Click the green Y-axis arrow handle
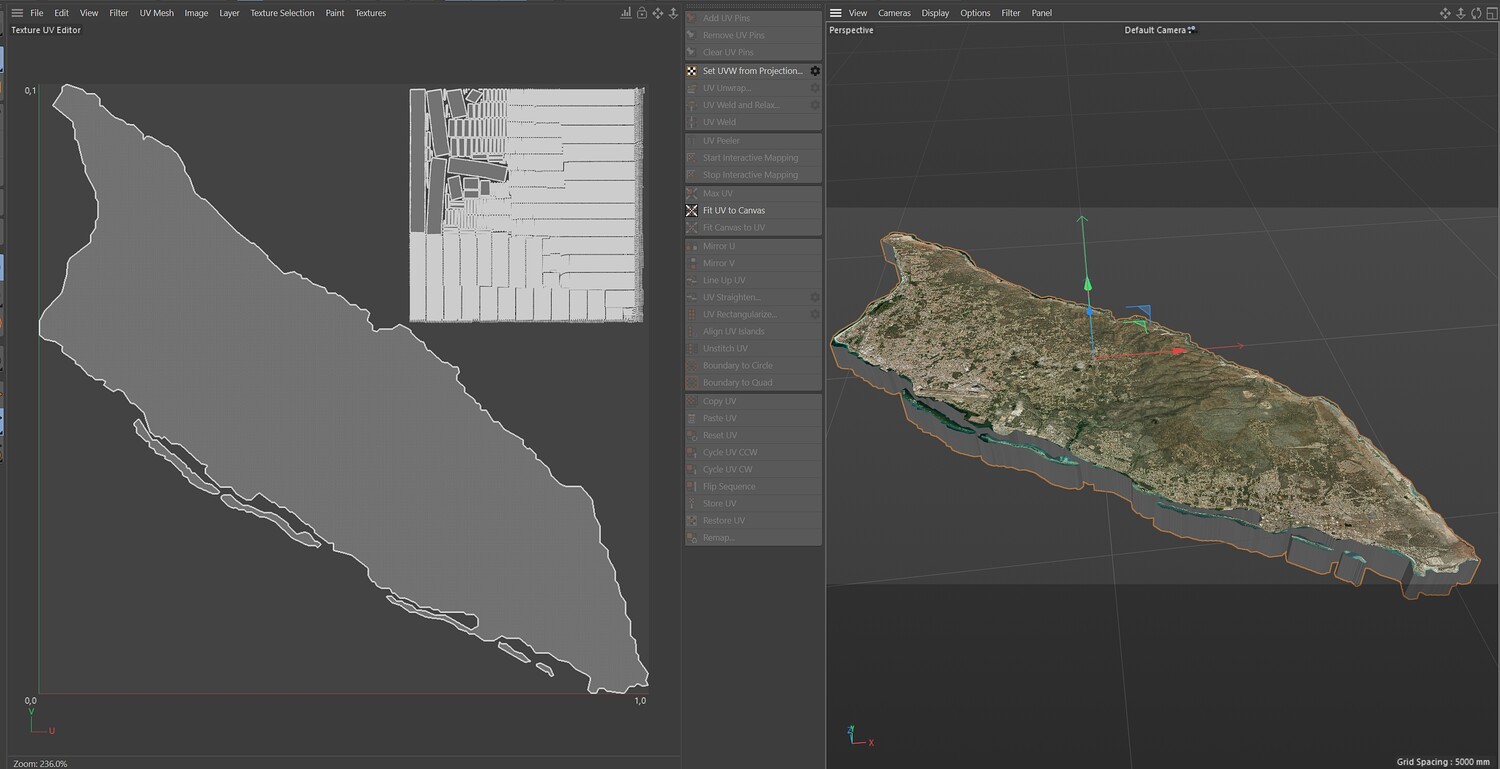This screenshot has width=1500, height=769. (1087, 284)
